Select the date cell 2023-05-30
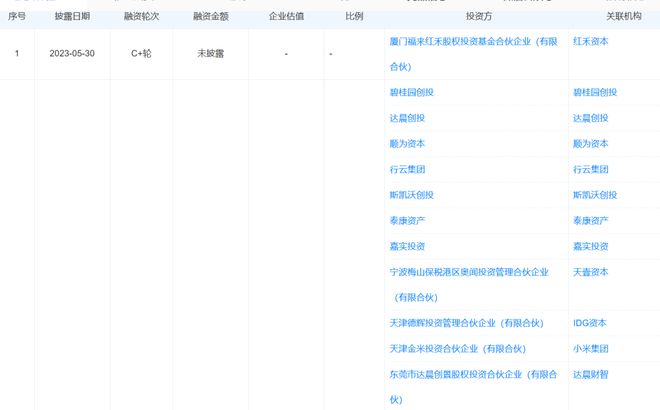The width and height of the screenshot is (660, 410). (72, 53)
